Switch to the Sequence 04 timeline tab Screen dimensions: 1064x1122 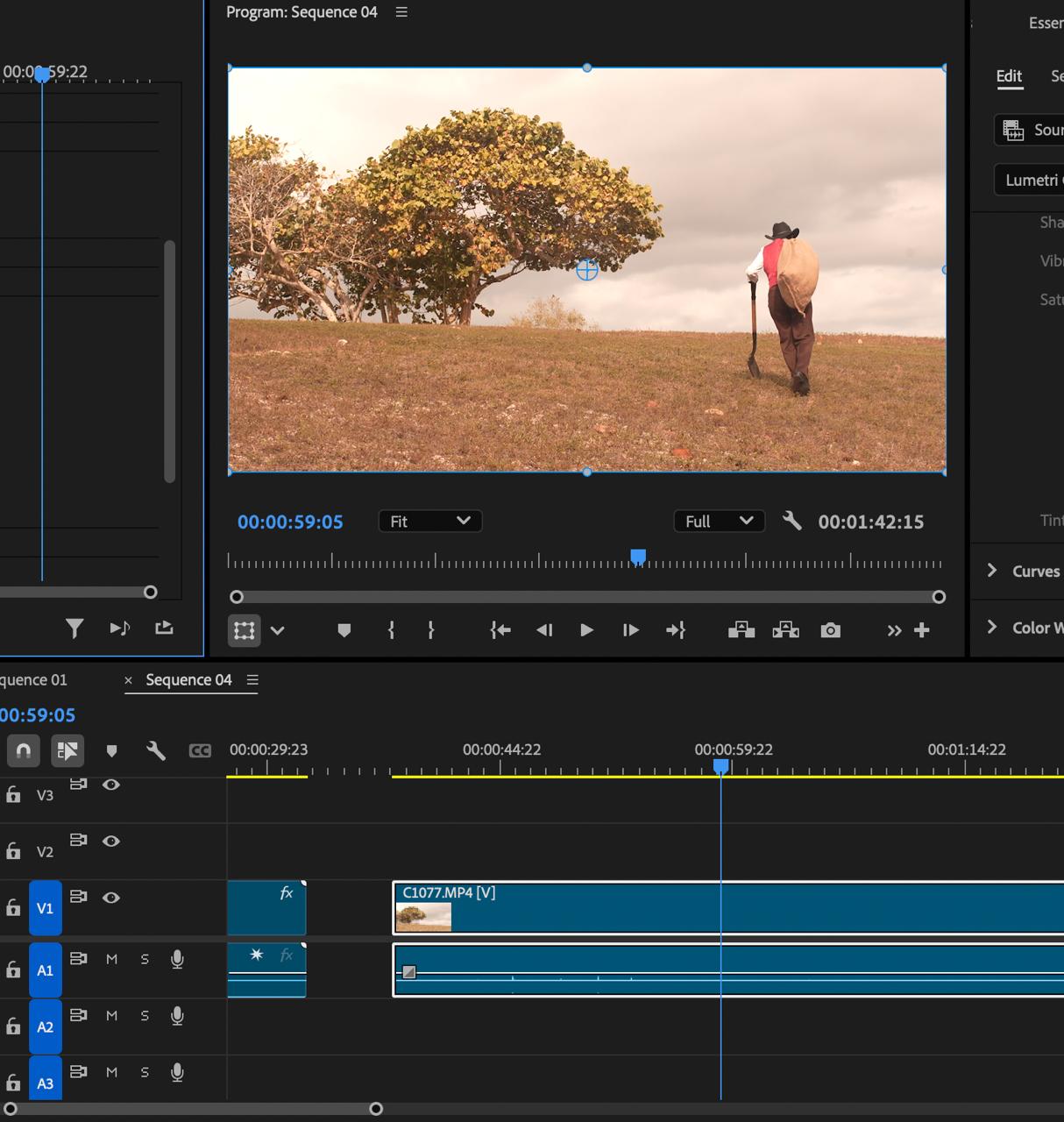click(x=188, y=680)
